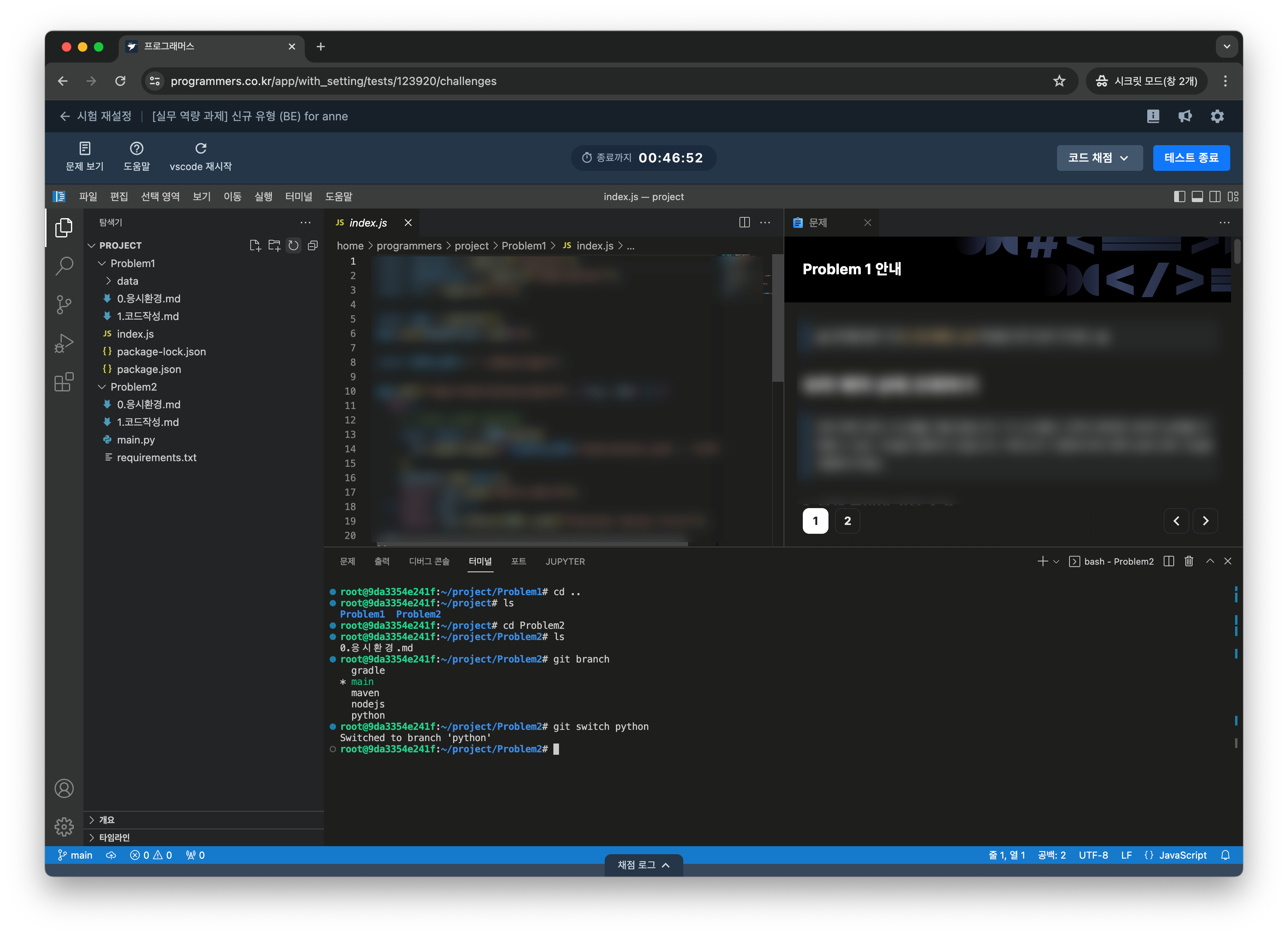
Task: Switch to the 디버그 콘솔 panel tab
Action: pyautogui.click(x=429, y=561)
